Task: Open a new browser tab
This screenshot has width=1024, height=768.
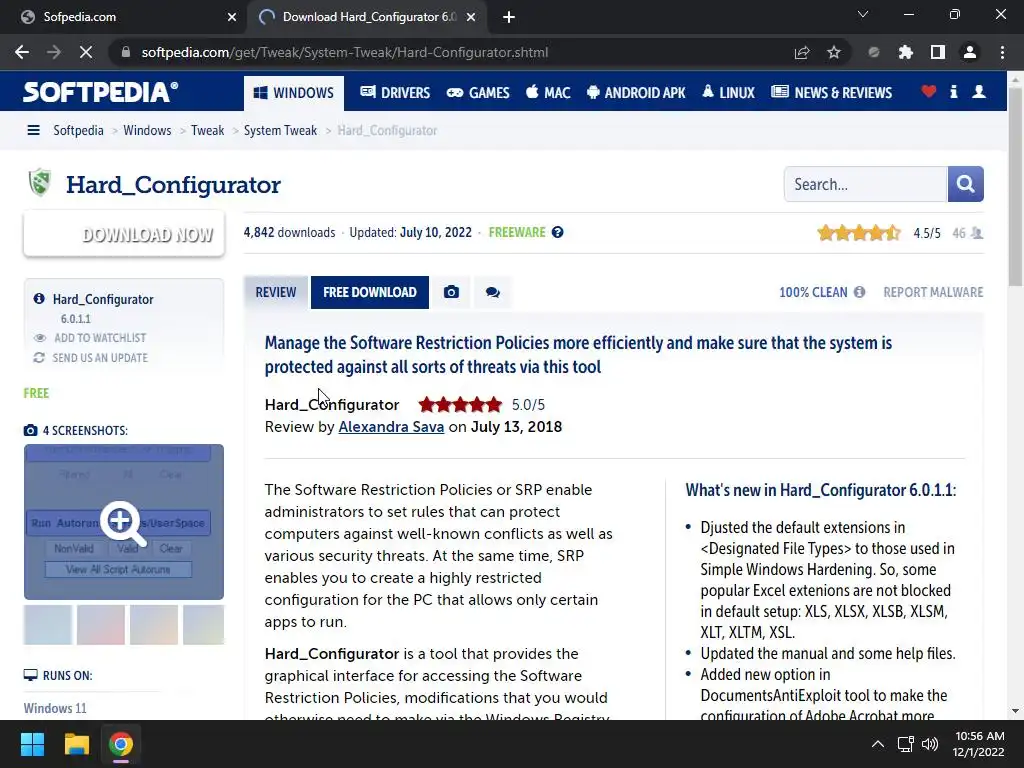Action: click(x=509, y=17)
